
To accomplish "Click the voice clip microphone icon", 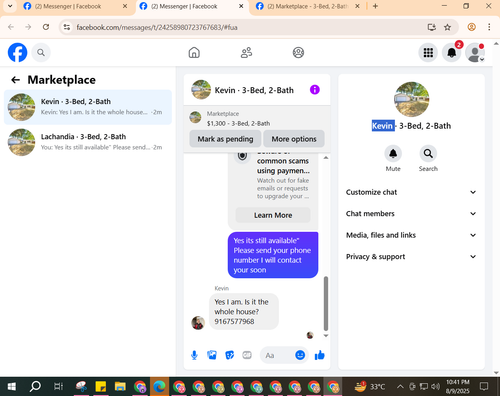I will (194, 355).
